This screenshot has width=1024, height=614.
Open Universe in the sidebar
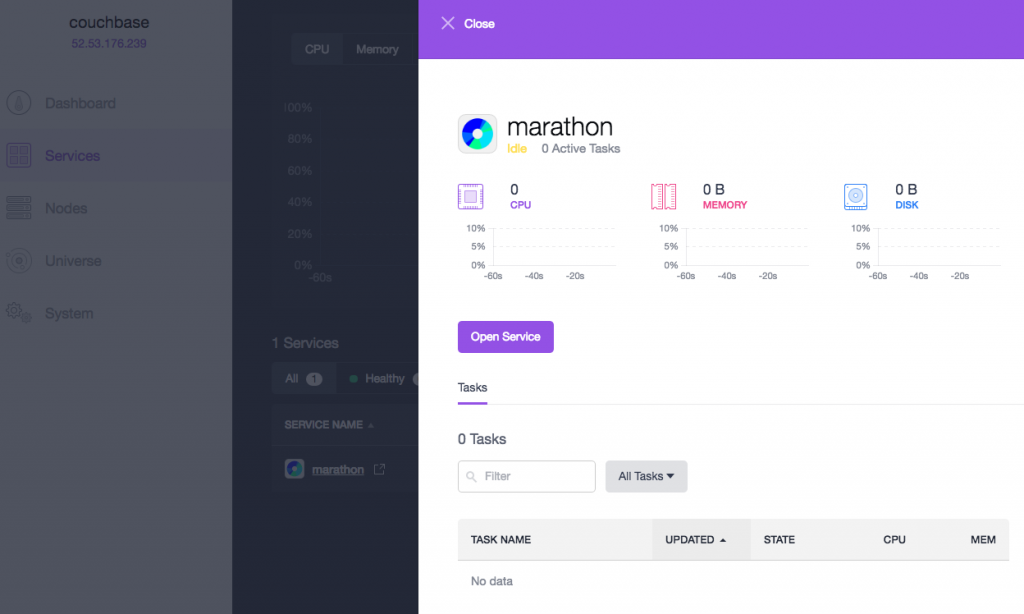pyautogui.click(x=73, y=261)
